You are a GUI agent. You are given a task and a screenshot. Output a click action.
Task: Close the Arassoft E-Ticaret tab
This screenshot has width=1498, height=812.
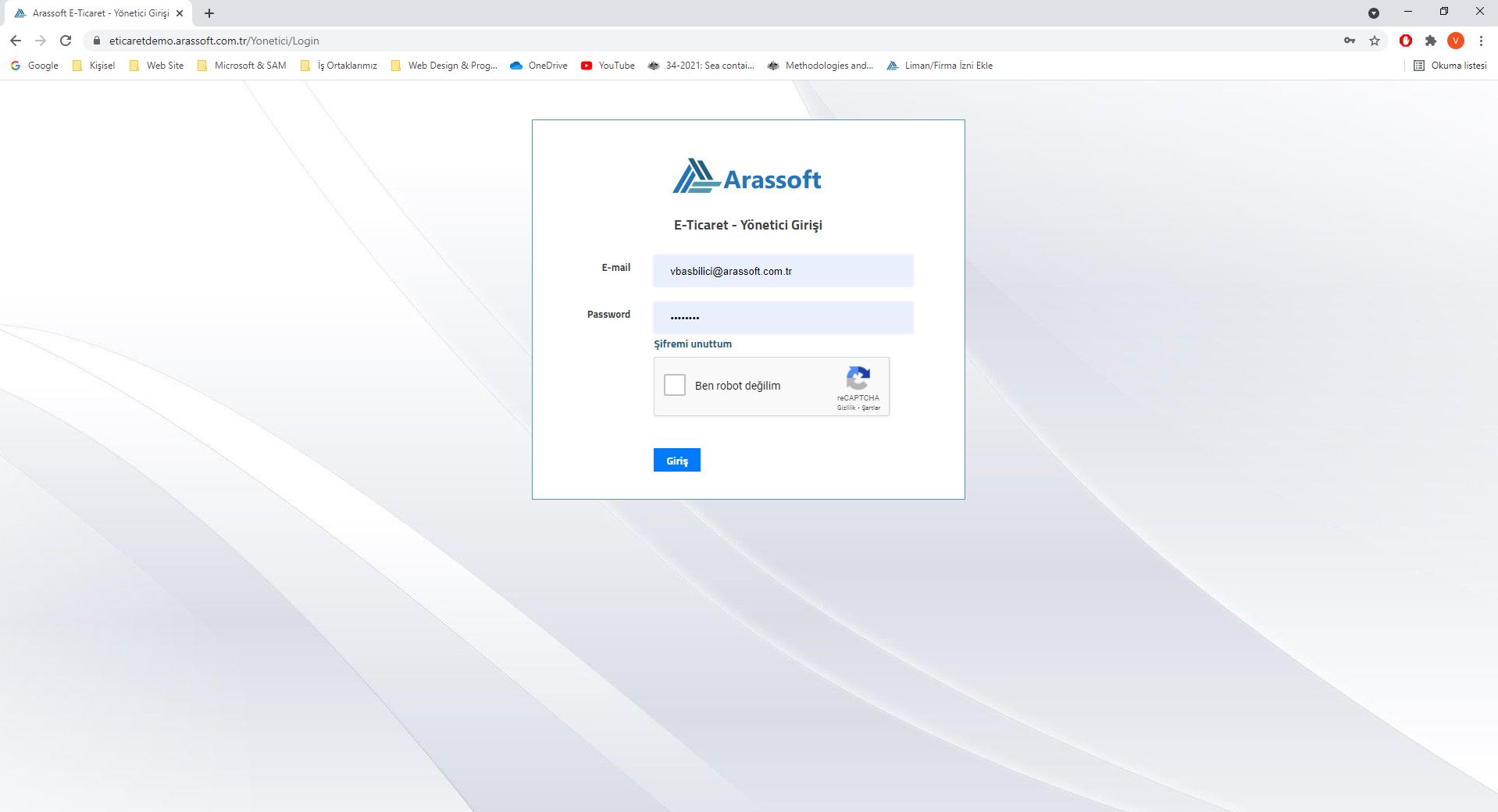pyautogui.click(x=179, y=13)
